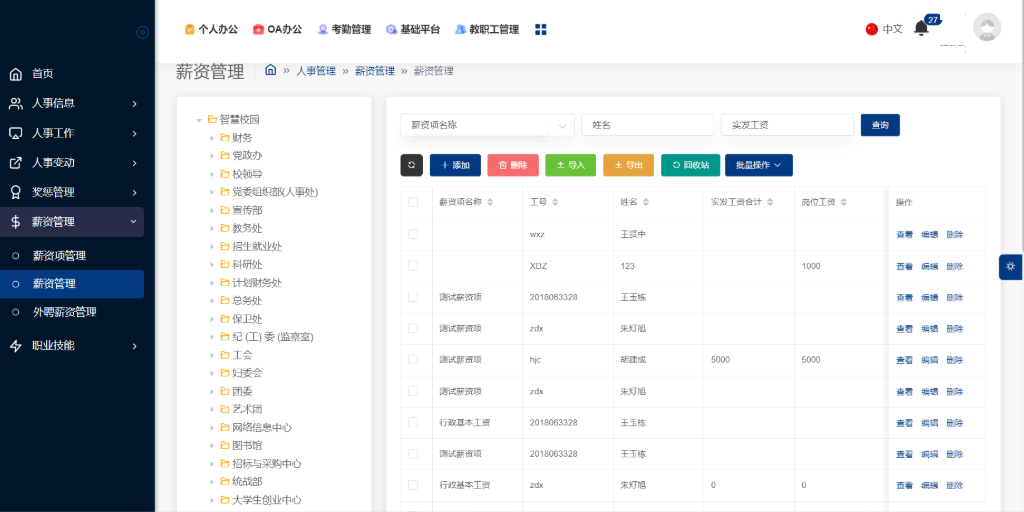Switch language via the 中文 flag
The height and width of the screenshot is (512, 1024).
coord(884,29)
